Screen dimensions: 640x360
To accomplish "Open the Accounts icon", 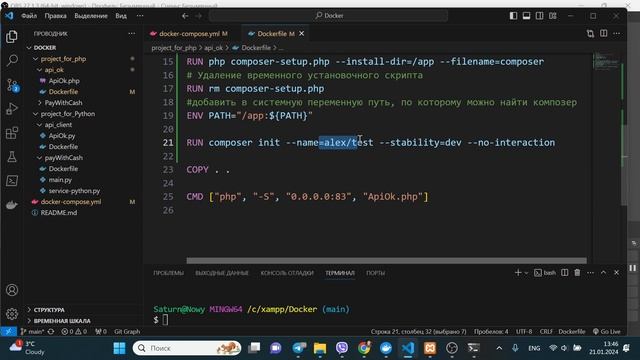I will click(12, 290).
